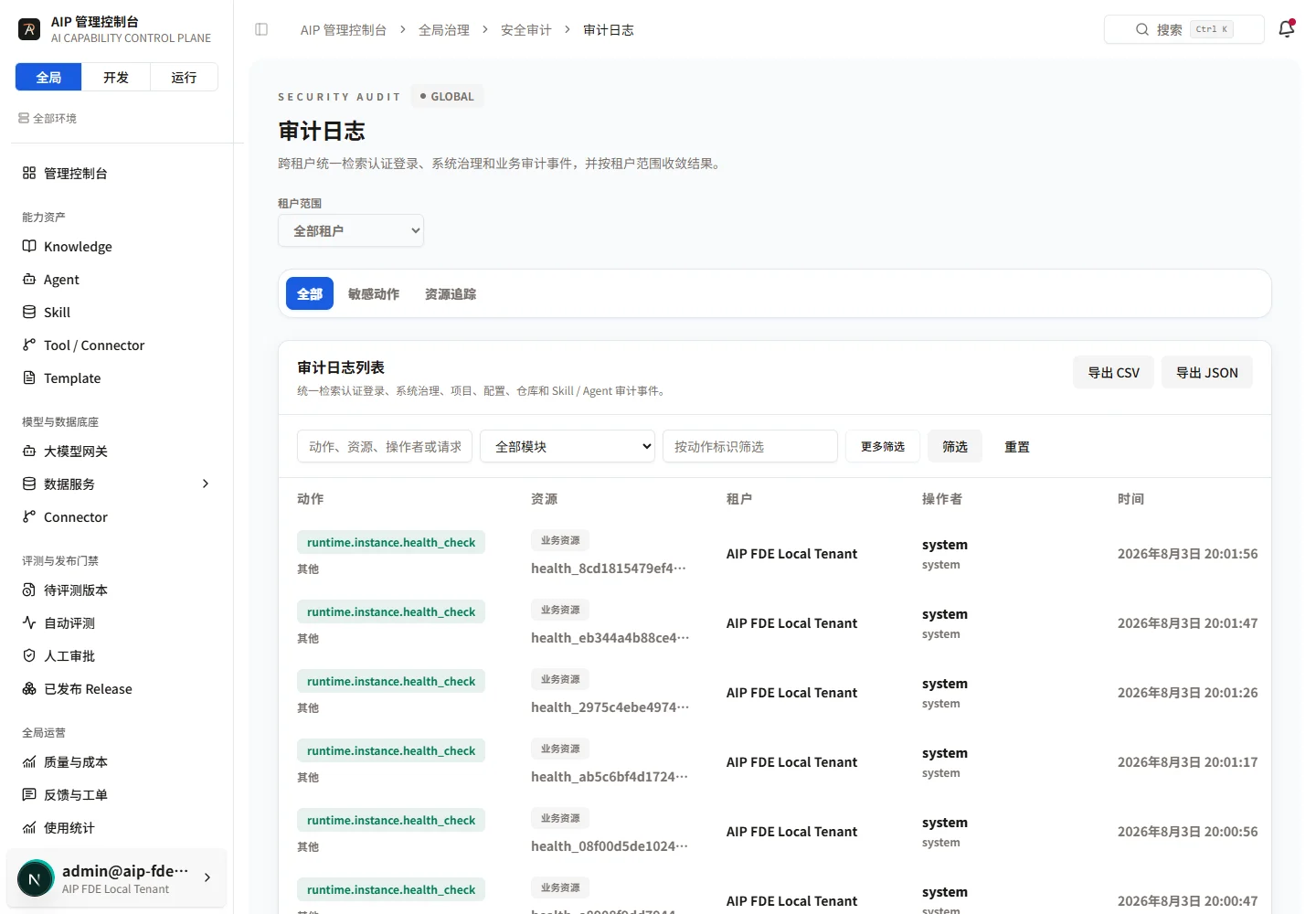Viewport: 1316px width, 914px height.
Task: Go to 全局治理 breadcrumb link
Action: (x=444, y=29)
